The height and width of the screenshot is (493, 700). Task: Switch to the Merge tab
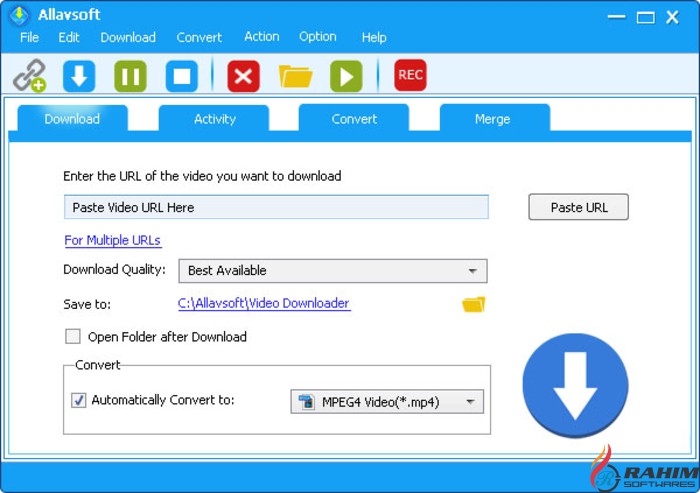point(495,118)
